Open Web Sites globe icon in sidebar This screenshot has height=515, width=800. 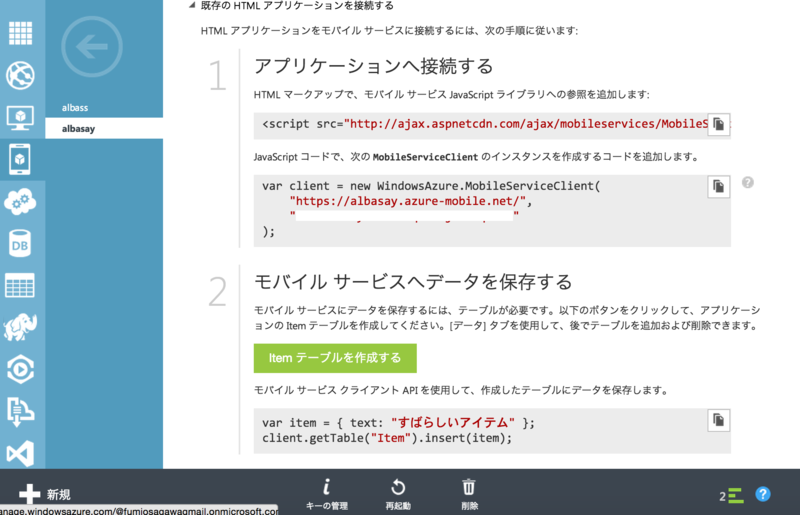point(20,76)
